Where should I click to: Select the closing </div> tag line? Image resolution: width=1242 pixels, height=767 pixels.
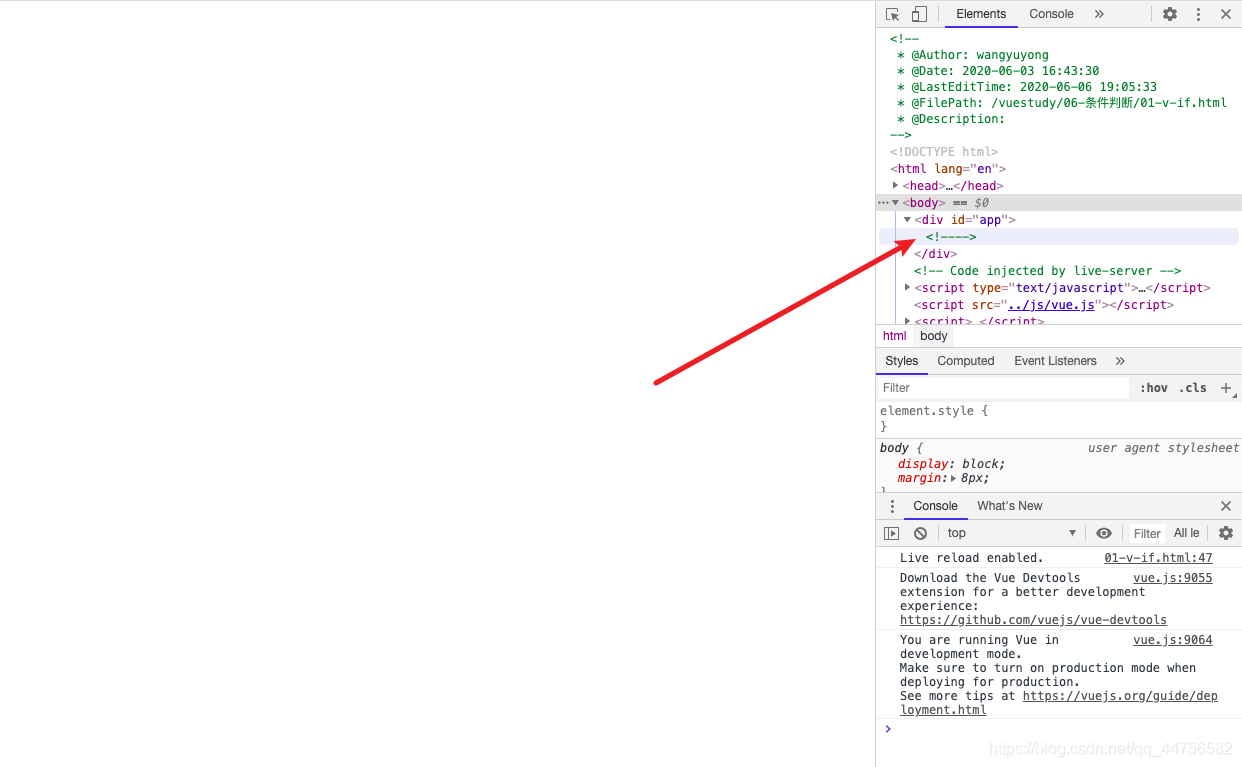(x=935, y=254)
